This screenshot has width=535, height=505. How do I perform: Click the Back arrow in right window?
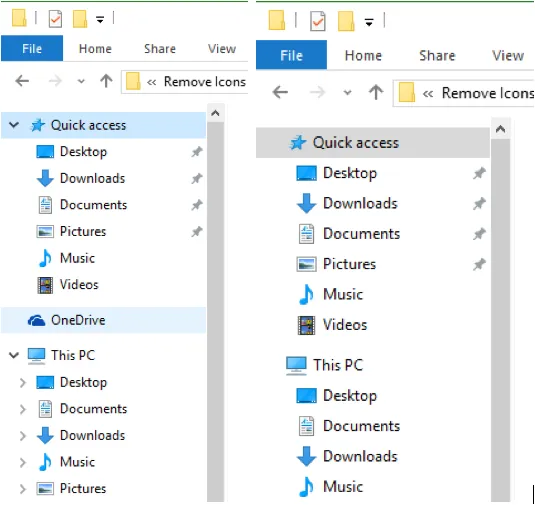tap(280, 92)
